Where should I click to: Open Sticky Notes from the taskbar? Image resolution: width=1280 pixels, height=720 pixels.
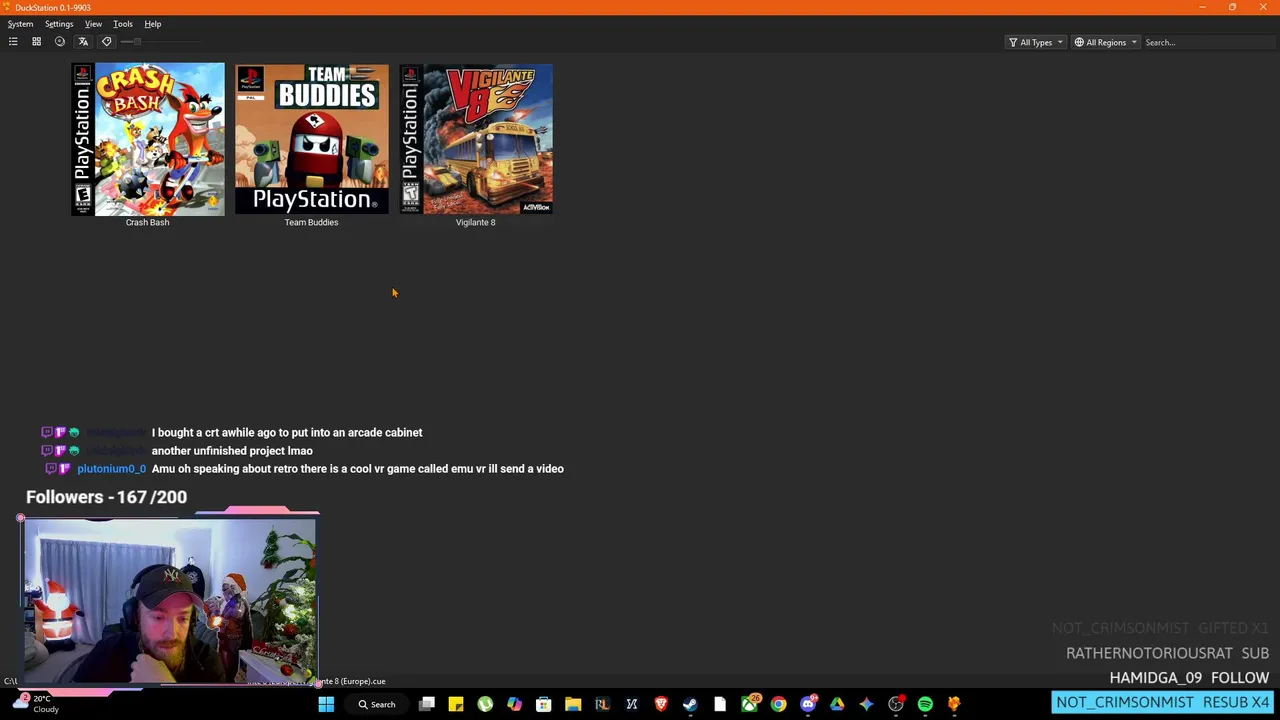point(456,704)
